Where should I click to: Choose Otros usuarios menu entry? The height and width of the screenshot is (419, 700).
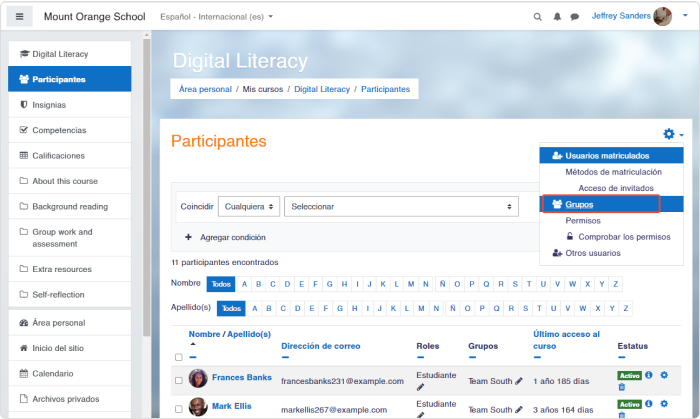[611, 253]
